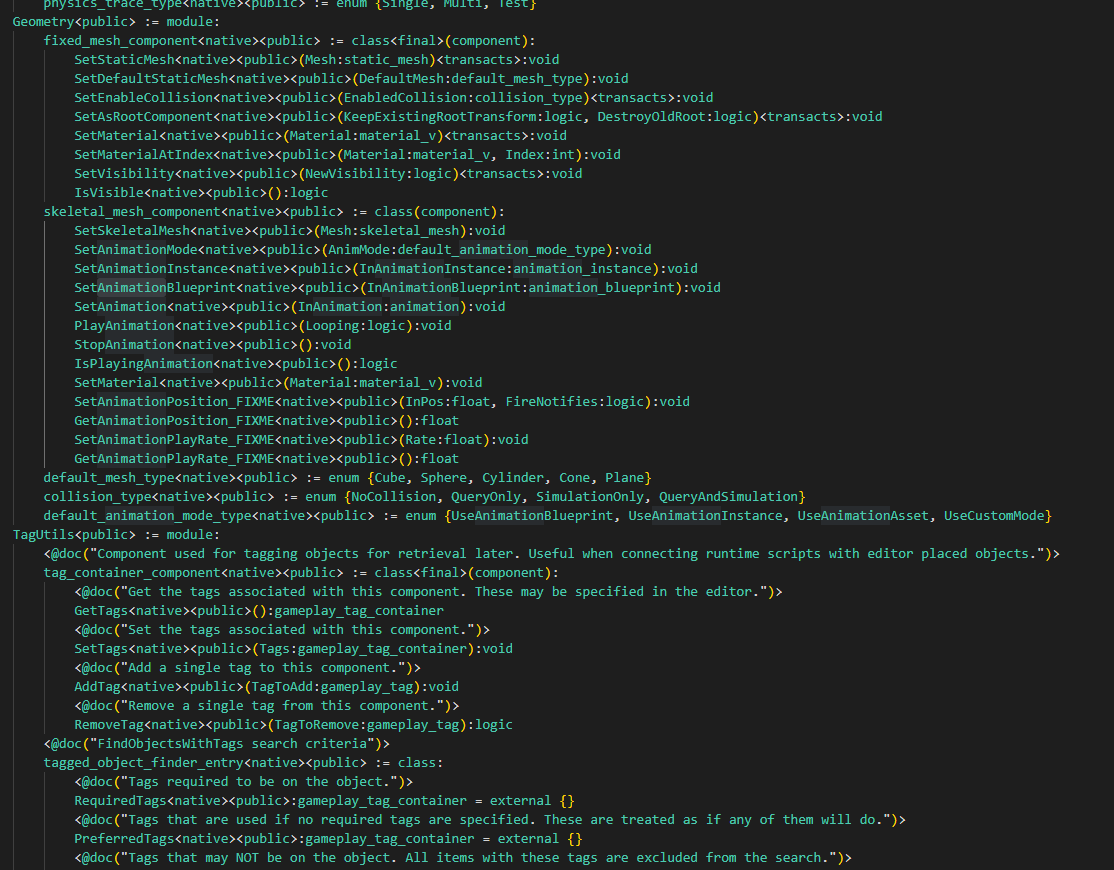Click the default_mesh_type enum line
Screen dimensions: 1114x870
347,478
